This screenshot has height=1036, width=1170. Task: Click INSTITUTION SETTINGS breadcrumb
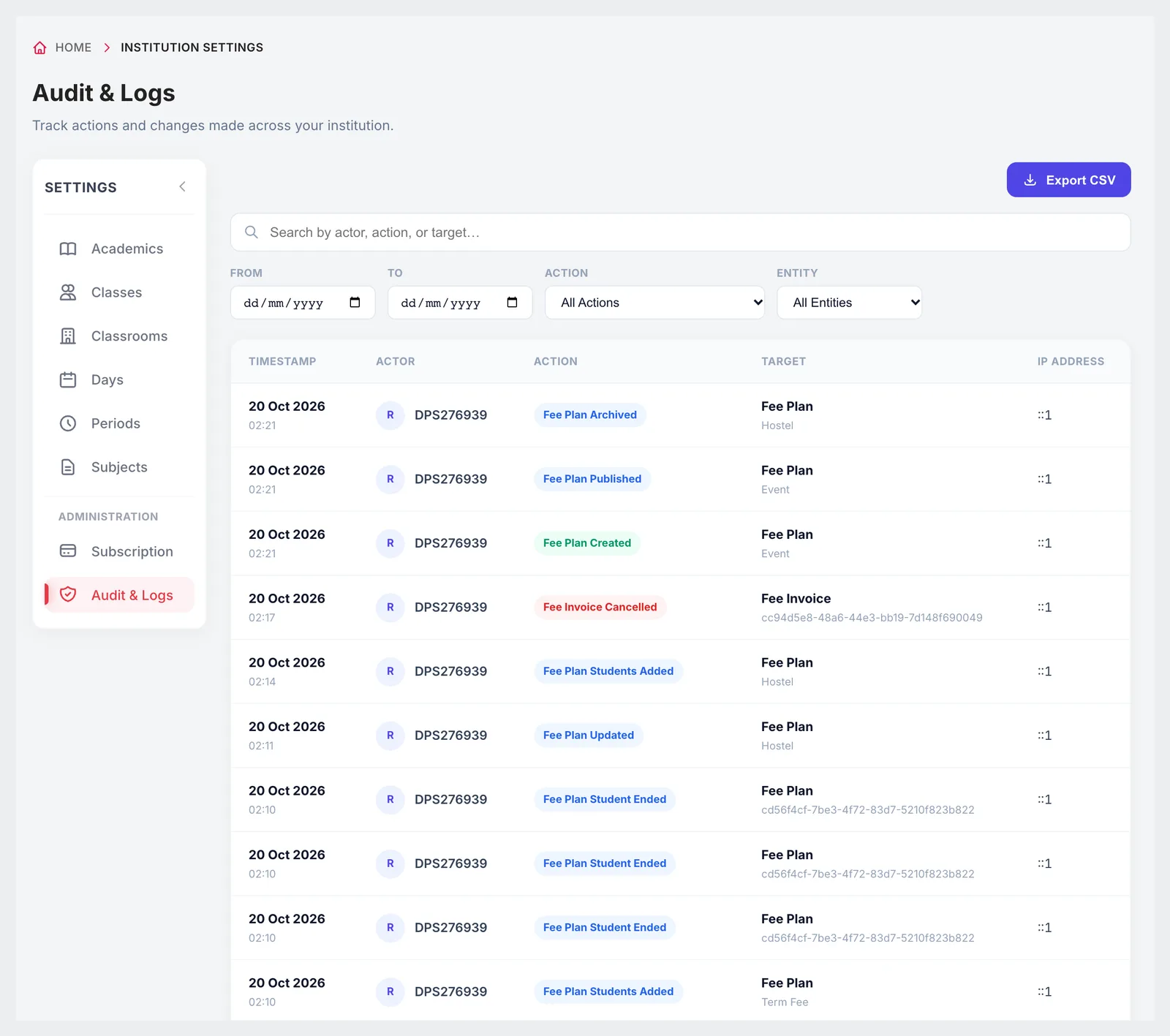click(192, 48)
